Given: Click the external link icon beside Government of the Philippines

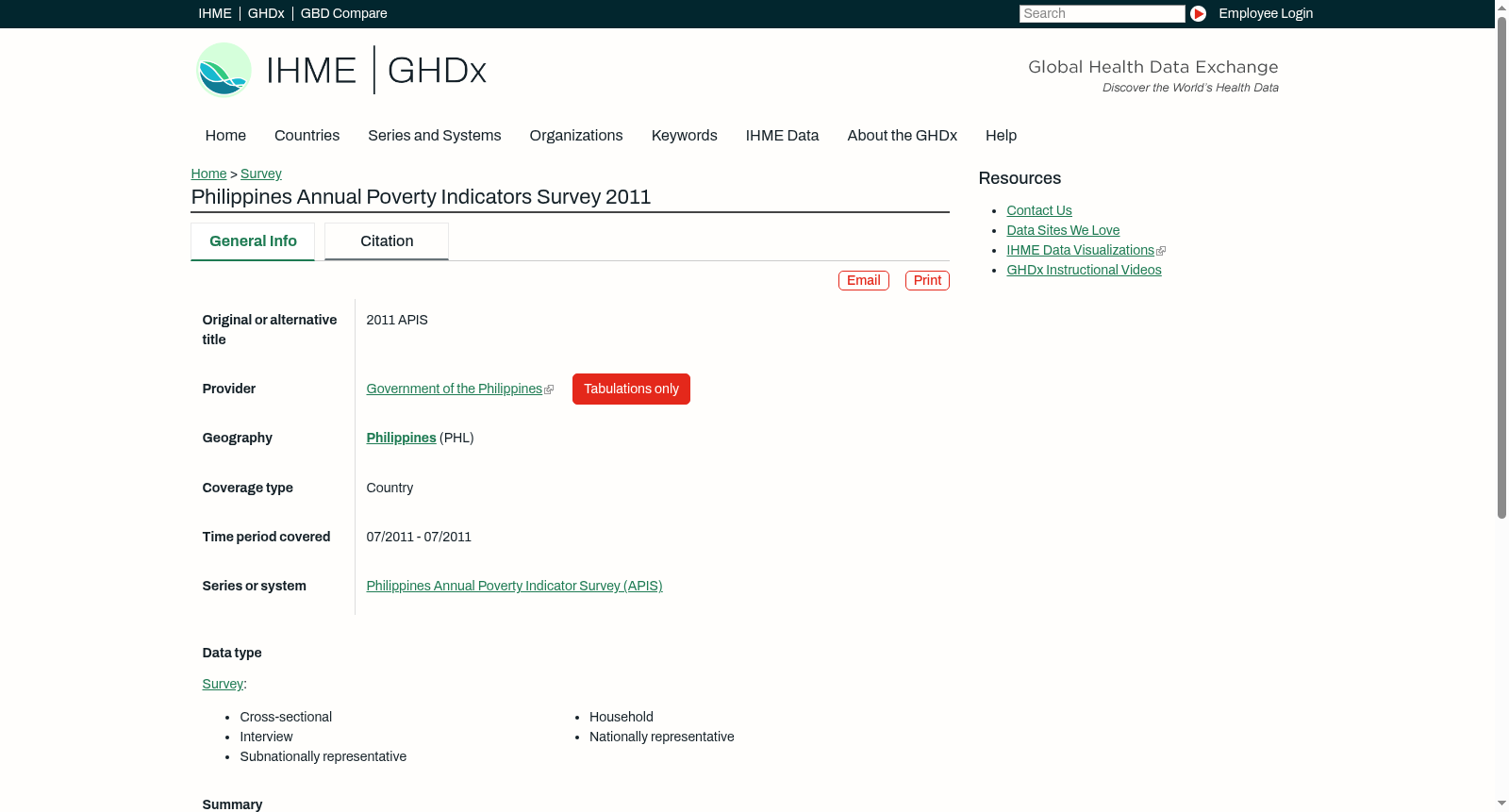Looking at the screenshot, I should [549, 389].
